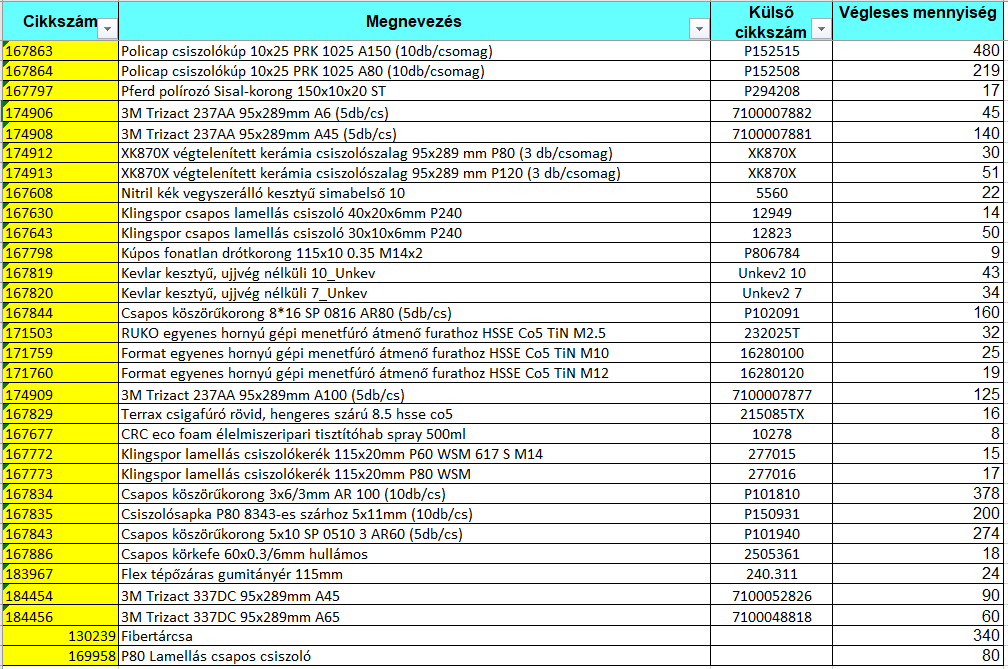Select the yellow cell 167863
This screenshot has width=1008, height=669.
click(60, 51)
